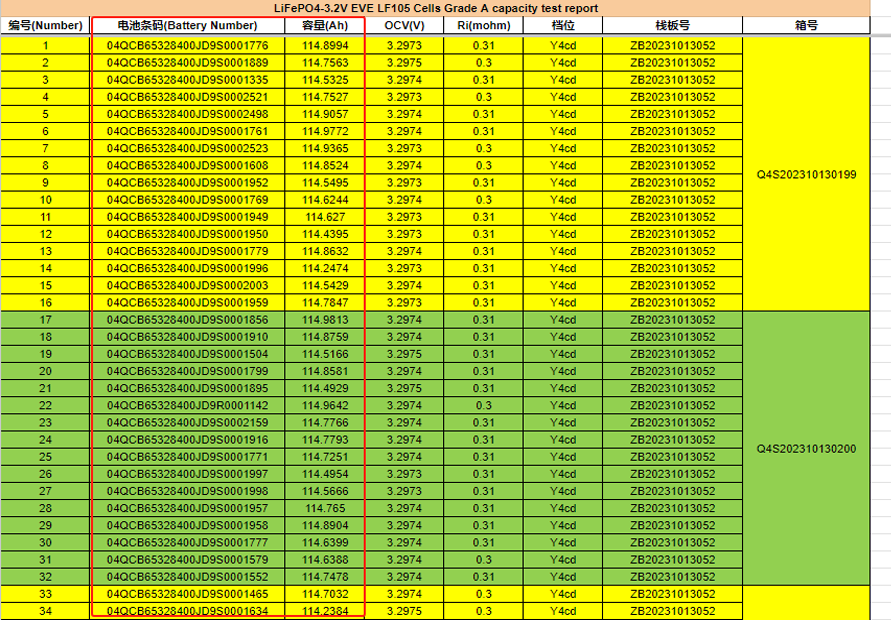Click the 容量(Ah) header cell
891x622 pixels.
pos(324,25)
